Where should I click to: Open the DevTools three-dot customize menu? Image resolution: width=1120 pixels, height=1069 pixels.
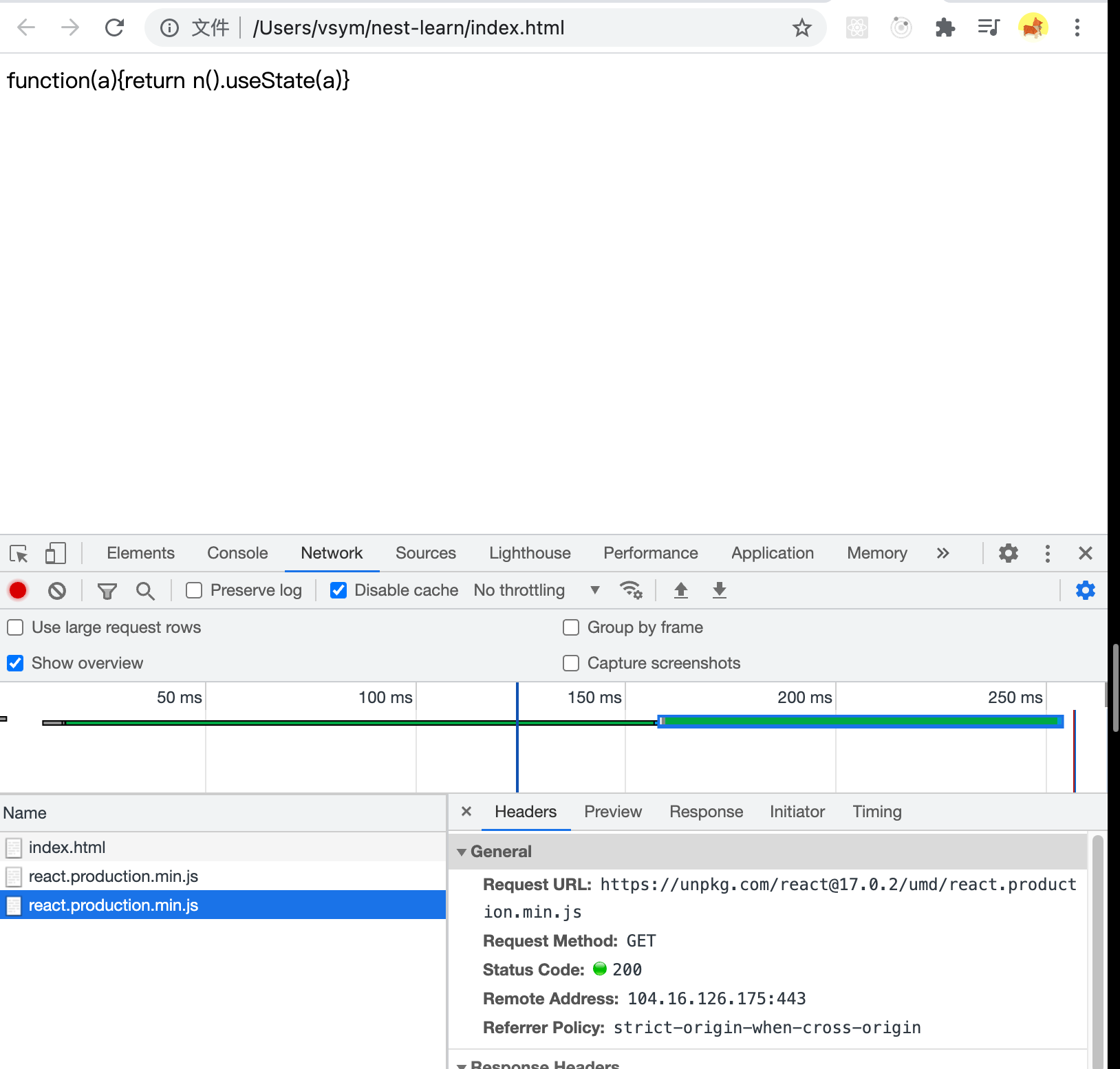click(x=1048, y=553)
